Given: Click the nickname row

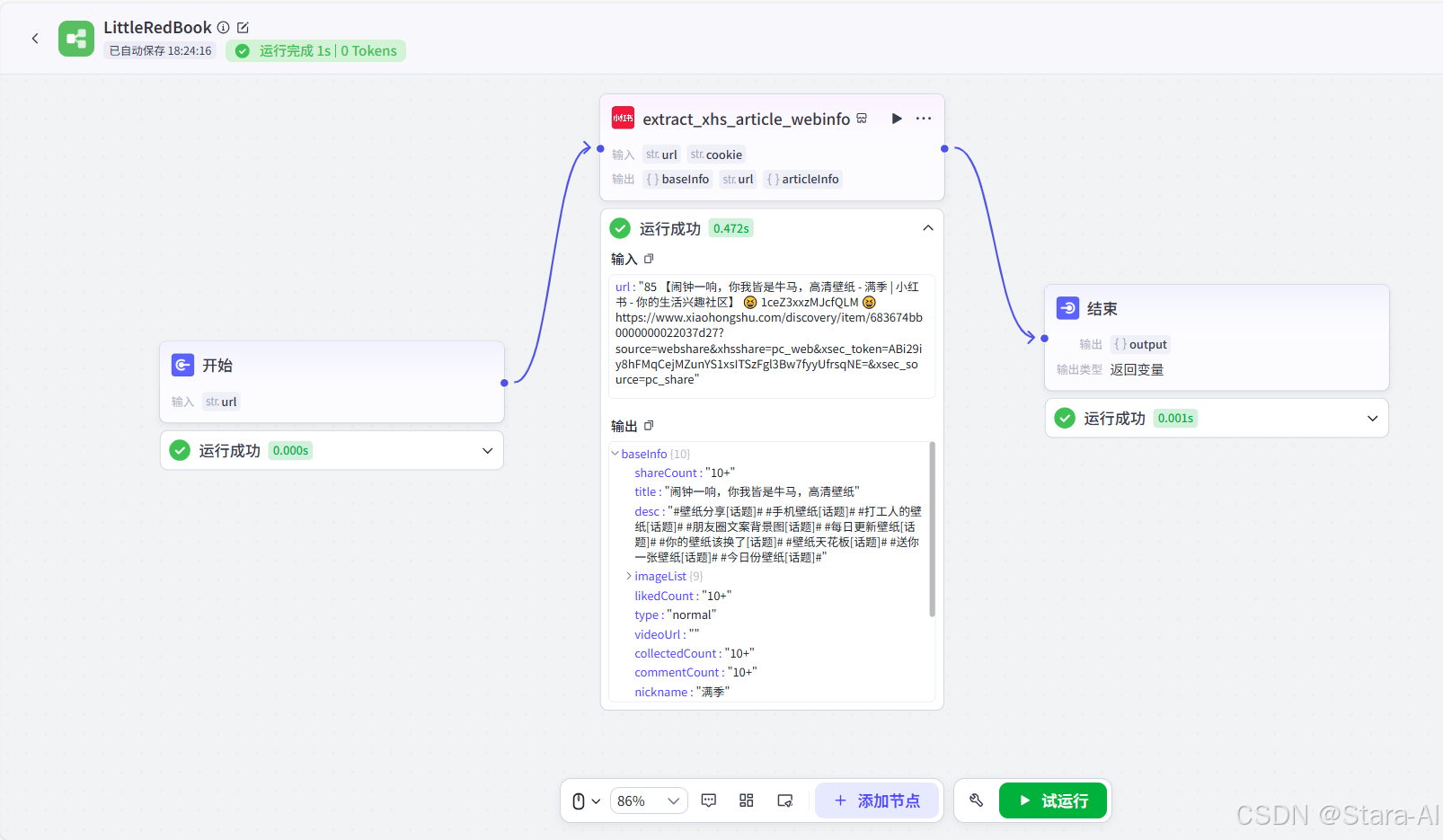Looking at the screenshot, I should tap(682, 692).
